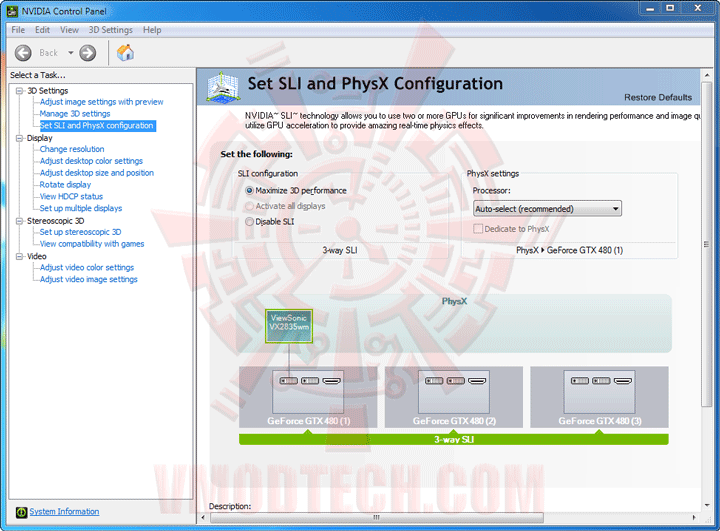This screenshot has width=720, height=531.
Task: Collapse the Stereoscopic 3D tree node
Action: (19, 221)
